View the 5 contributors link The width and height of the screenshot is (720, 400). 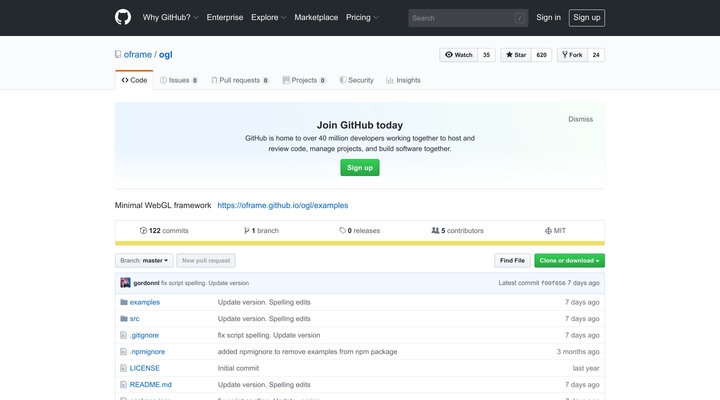point(457,231)
